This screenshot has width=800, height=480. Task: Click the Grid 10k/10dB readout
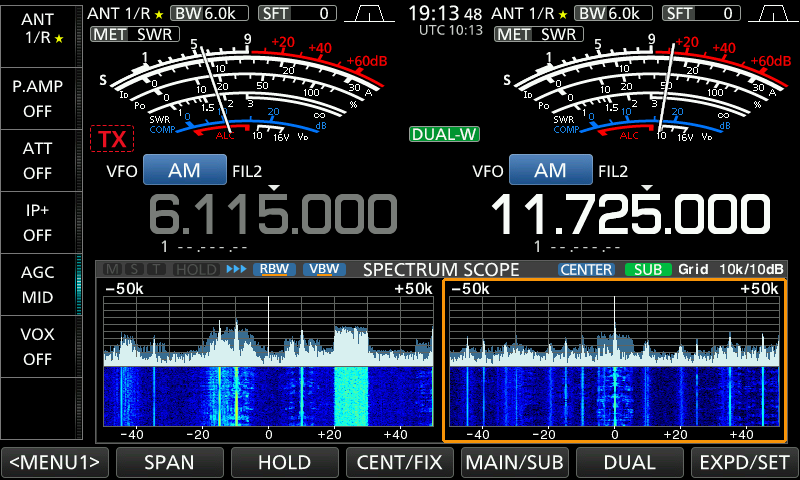[731, 269]
